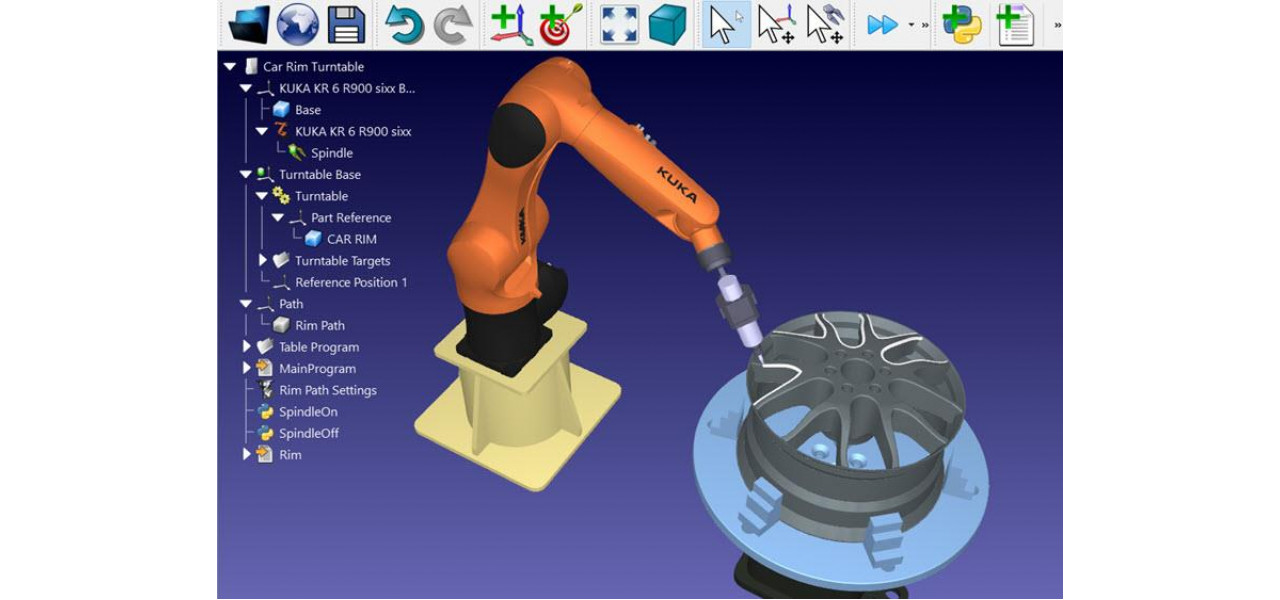Collapse the Car Rim Turntable station
This screenshot has width=1280, height=600.
[230, 67]
